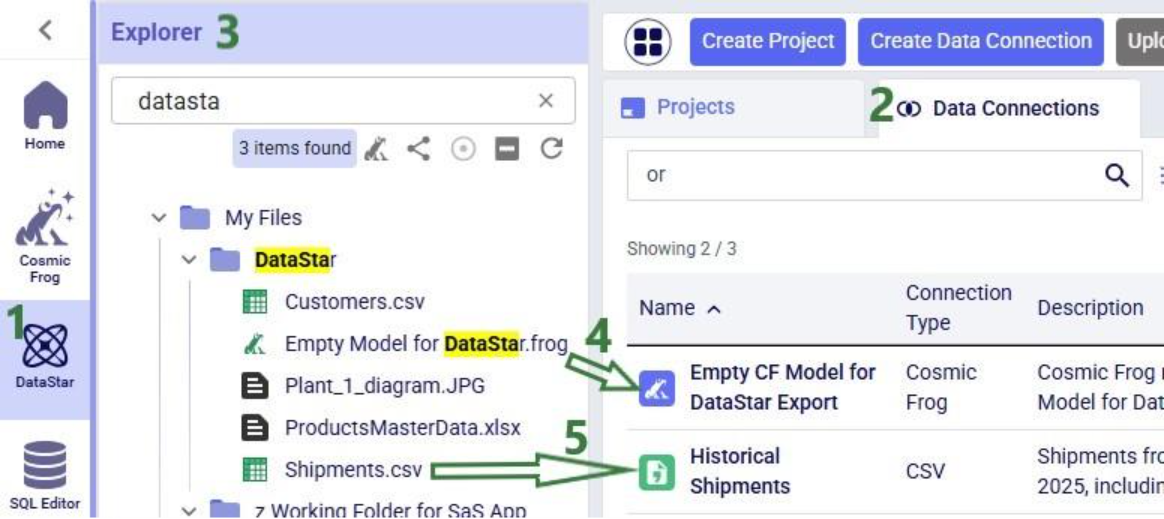This screenshot has width=1164, height=519.
Task: Collapse all folders using the minus box icon
Action: 507,149
